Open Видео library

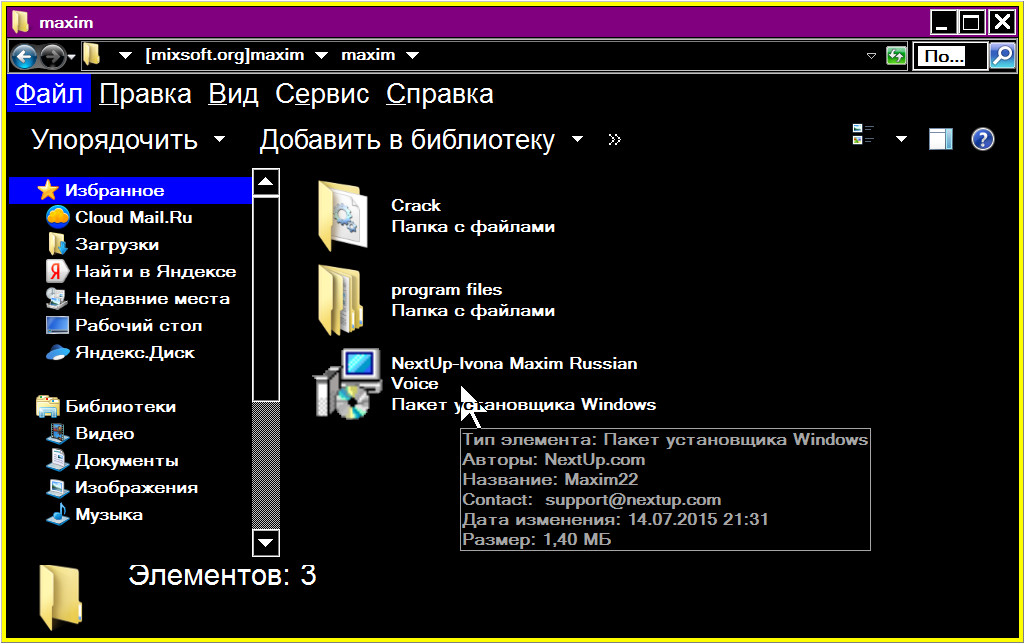(105, 433)
